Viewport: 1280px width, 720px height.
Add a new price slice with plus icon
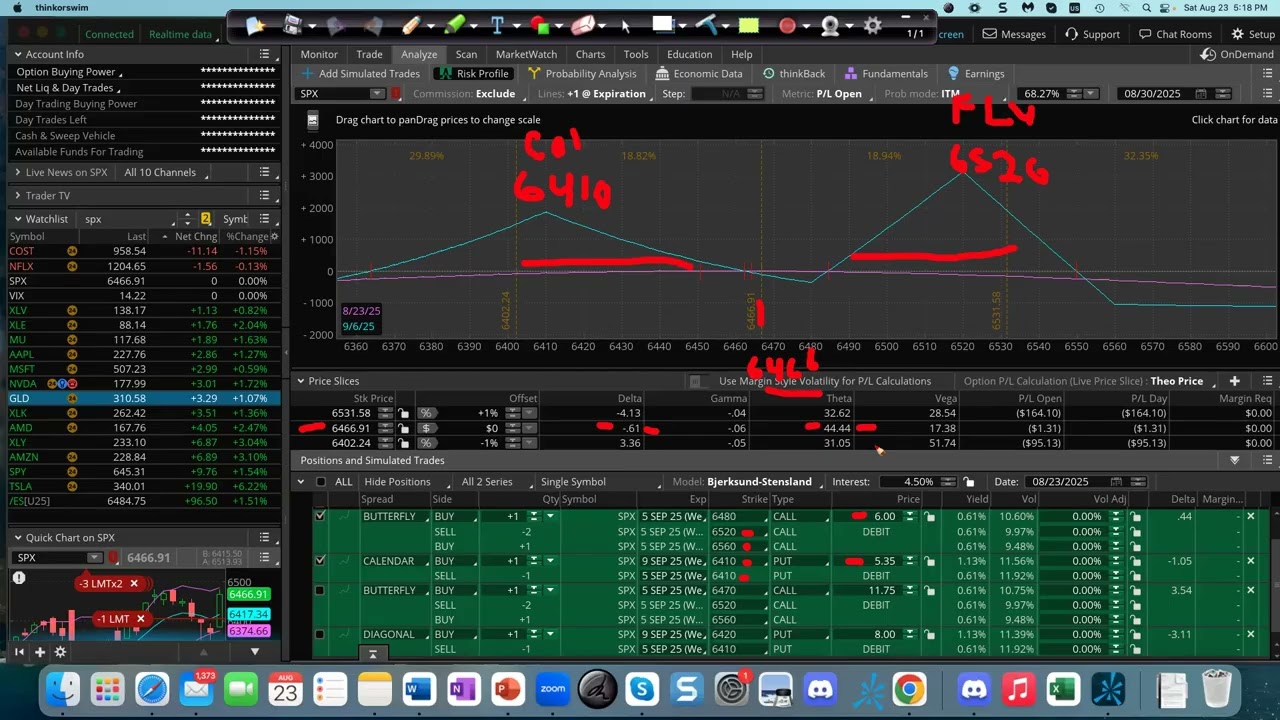pos(1235,381)
